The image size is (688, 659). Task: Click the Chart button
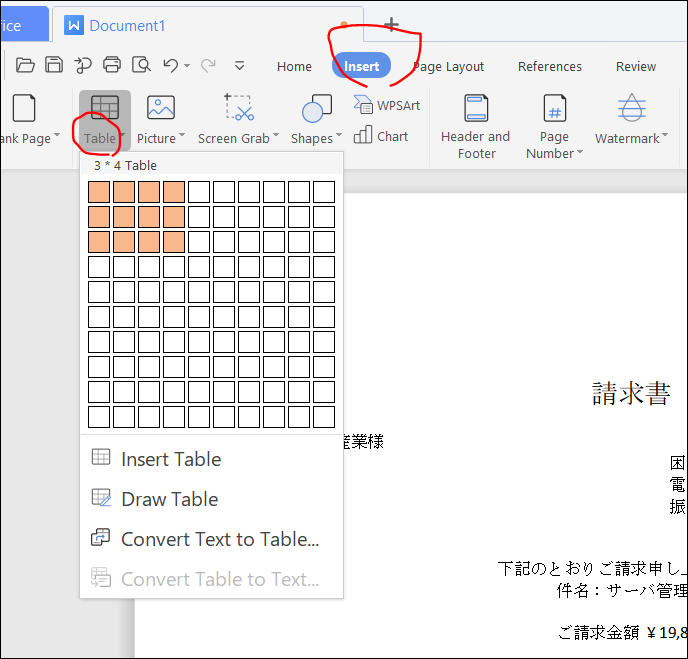(381, 136)
